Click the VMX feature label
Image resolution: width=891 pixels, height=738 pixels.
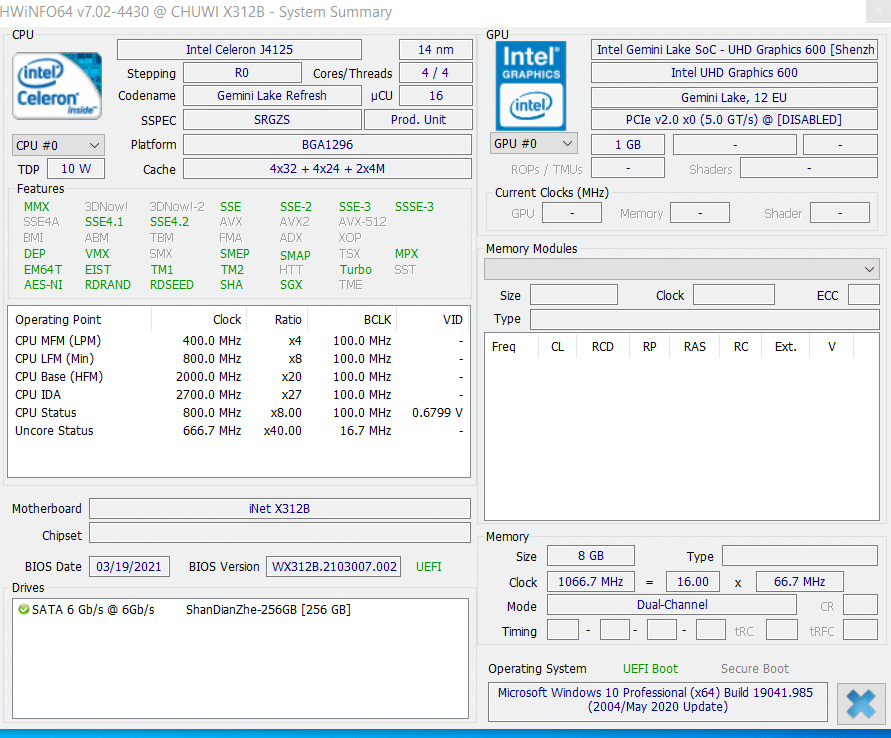[x=97, y=254]
